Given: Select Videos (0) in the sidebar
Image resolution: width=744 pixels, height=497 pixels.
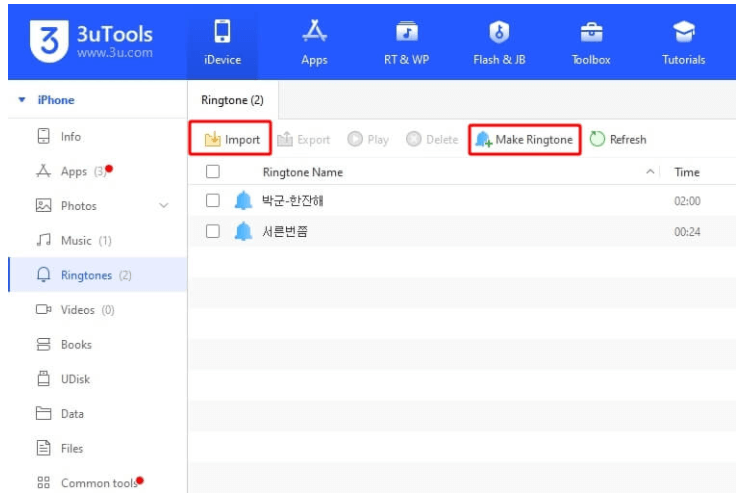Looking at the screenshot, I should [x=97, y=310].
